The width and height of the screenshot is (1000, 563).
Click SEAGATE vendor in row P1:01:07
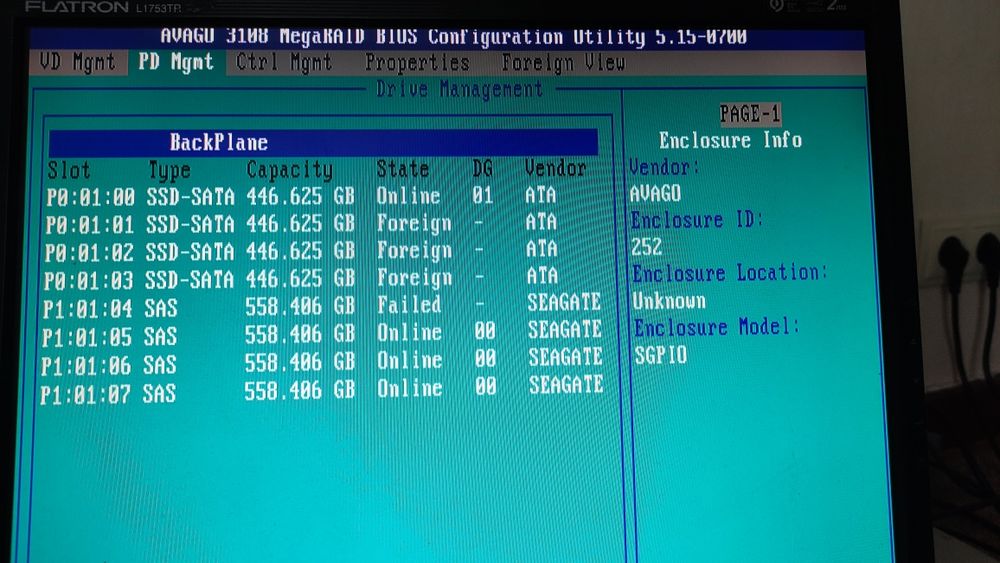coord(566,384)
